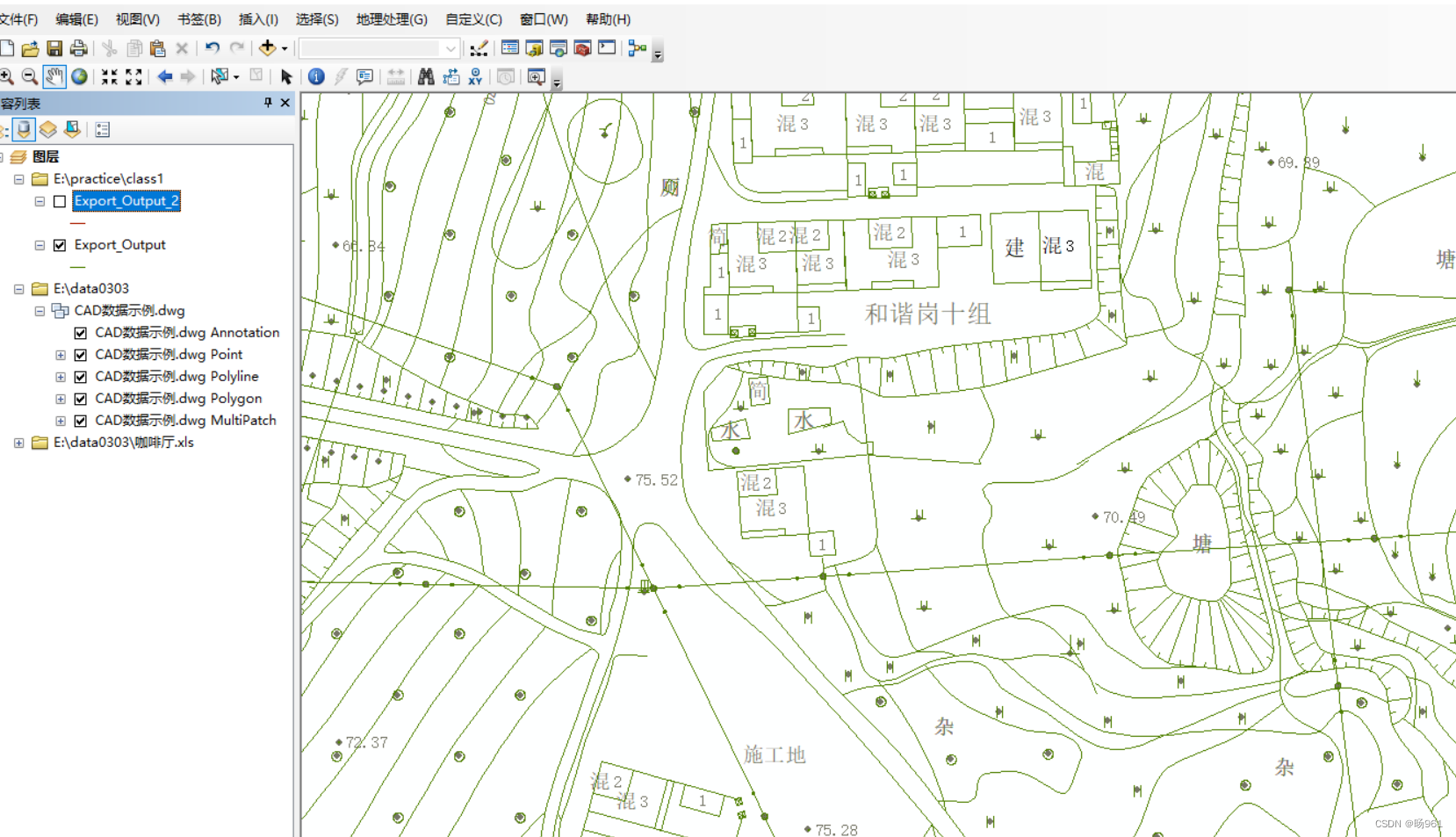The width and height of the screenshot is (1456, 837).
Task: Click the Go To XY tool
Action: pos(475,76)
